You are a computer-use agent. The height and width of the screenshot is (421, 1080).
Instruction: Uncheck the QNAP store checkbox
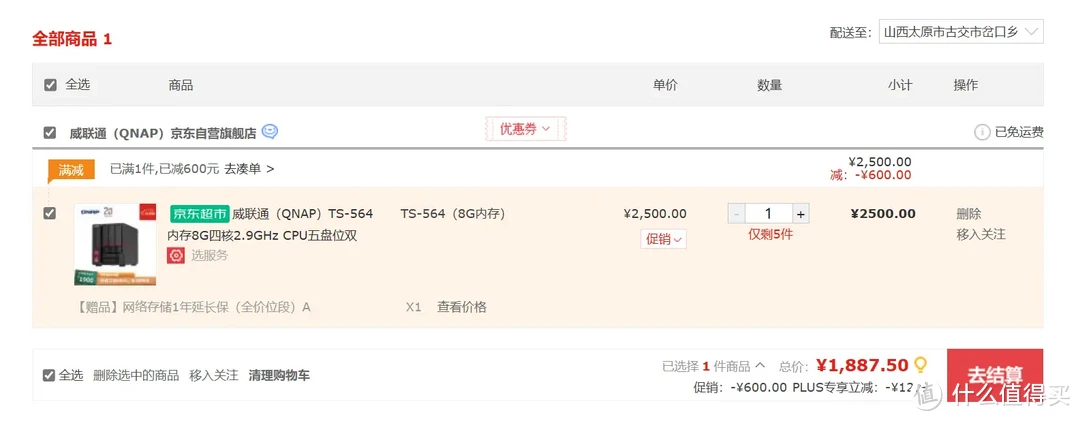click(x=50, y=132)
